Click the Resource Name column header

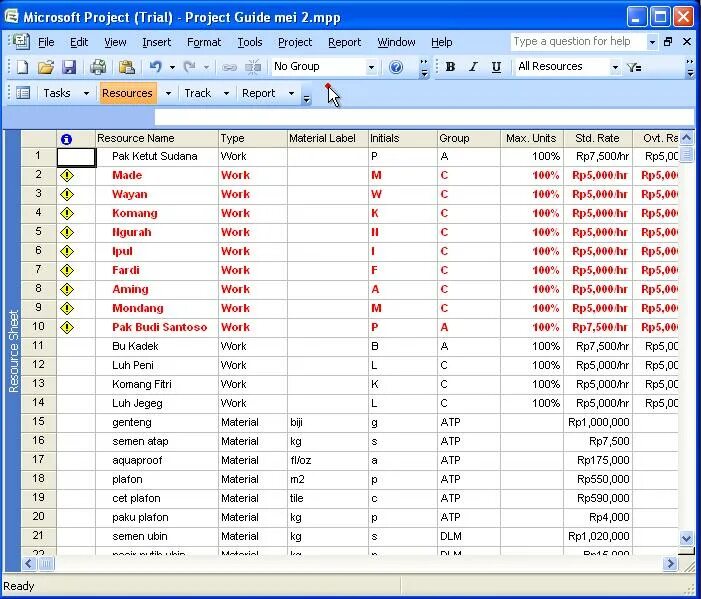157,139
